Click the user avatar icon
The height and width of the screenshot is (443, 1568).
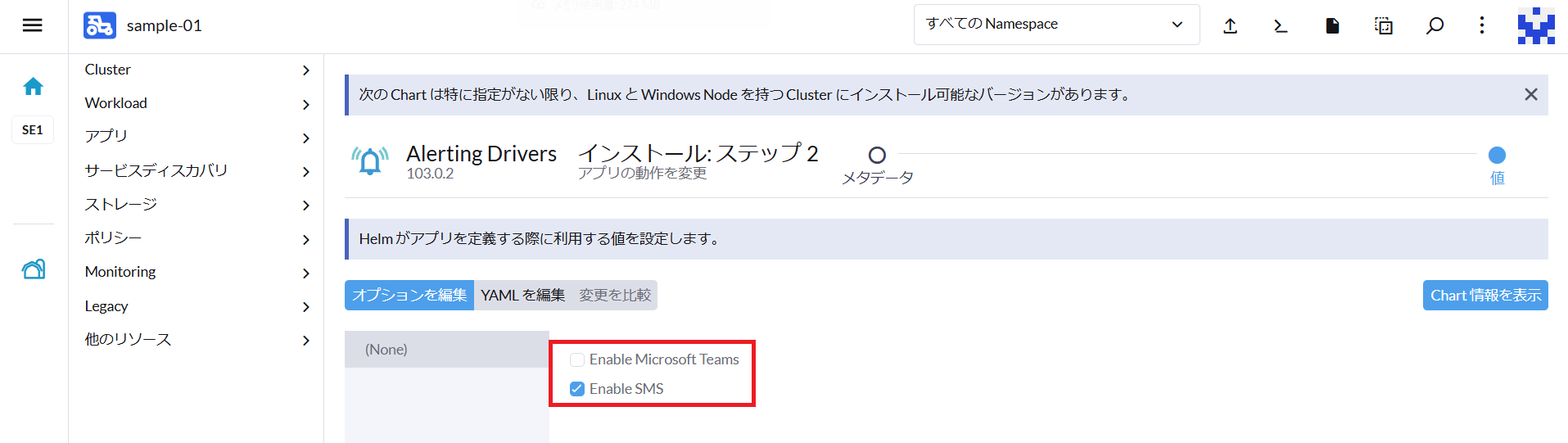coord(1535,26)
